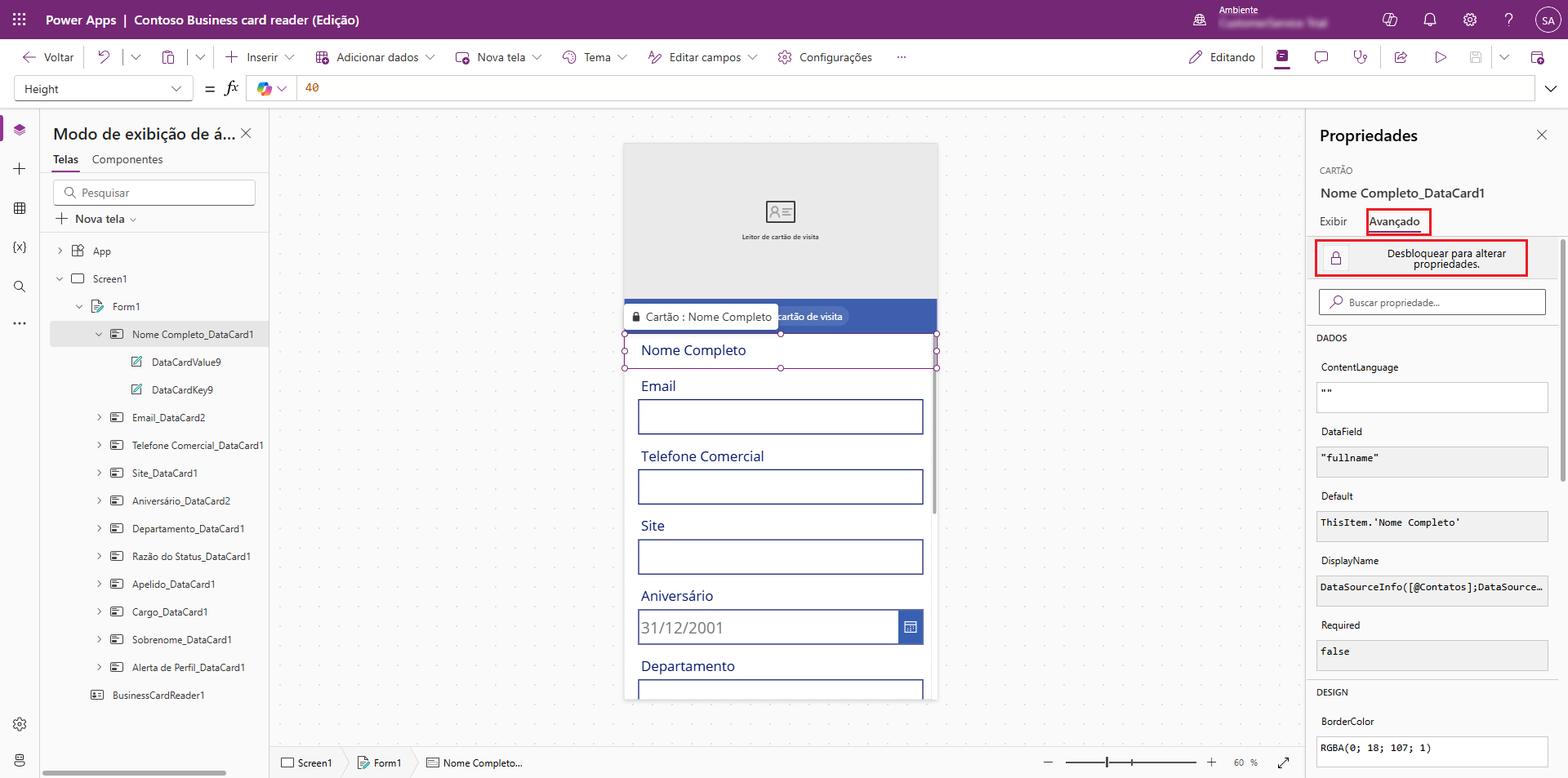Click the notifications bell icon
The width and height of the screenshot is (1568, 778).
[1430, 20]
